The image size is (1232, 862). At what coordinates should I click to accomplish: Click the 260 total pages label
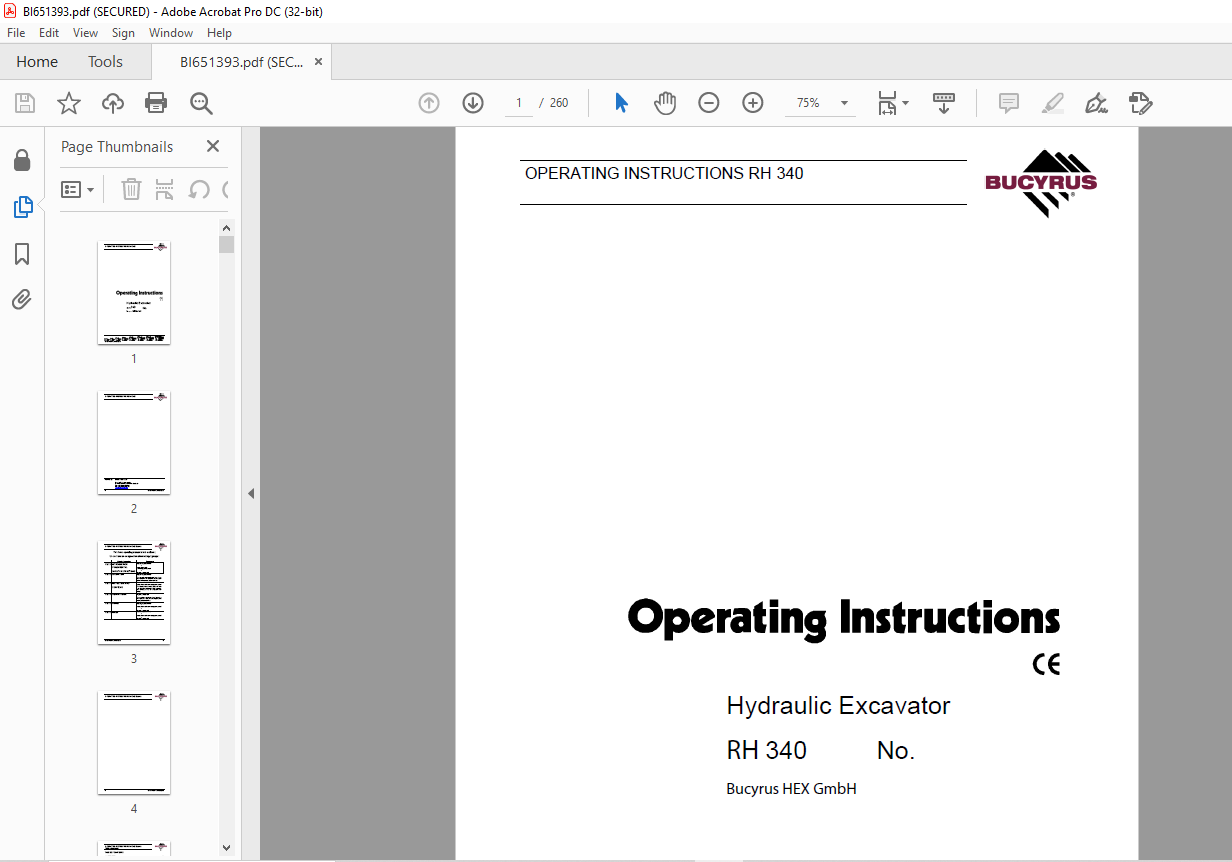tap(559, 103)
